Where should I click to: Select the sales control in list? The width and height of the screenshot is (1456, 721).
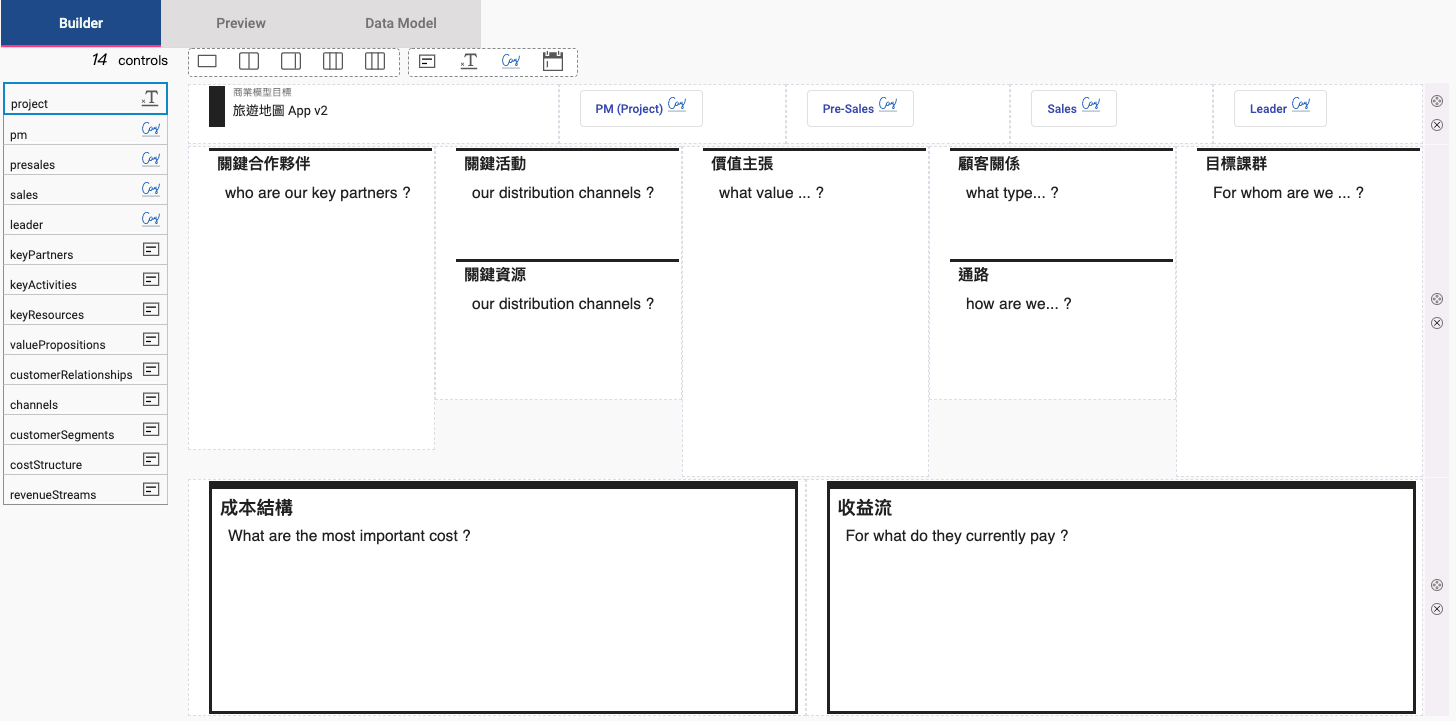86,190
